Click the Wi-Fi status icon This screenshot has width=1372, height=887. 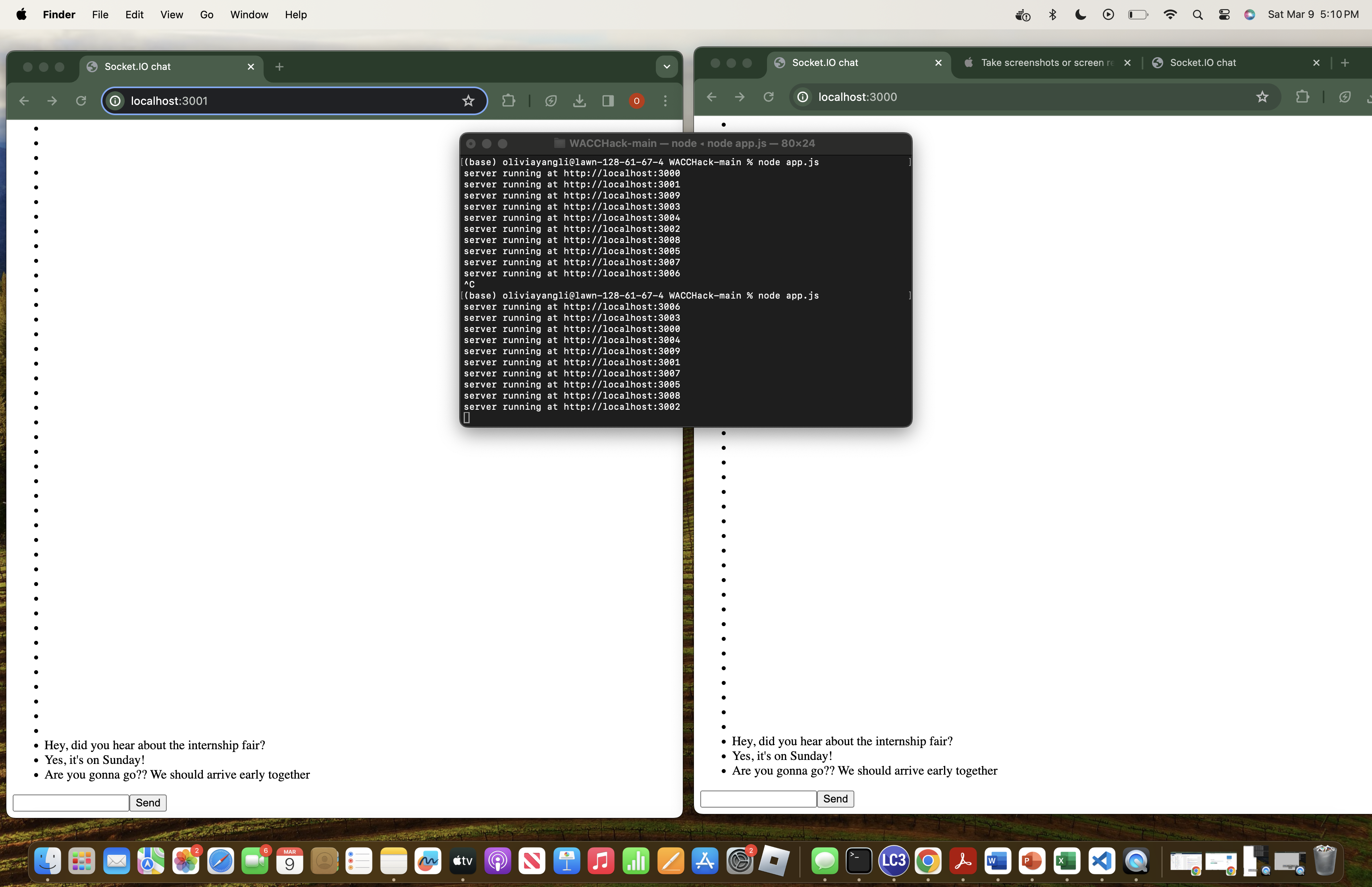point(1170,14)
